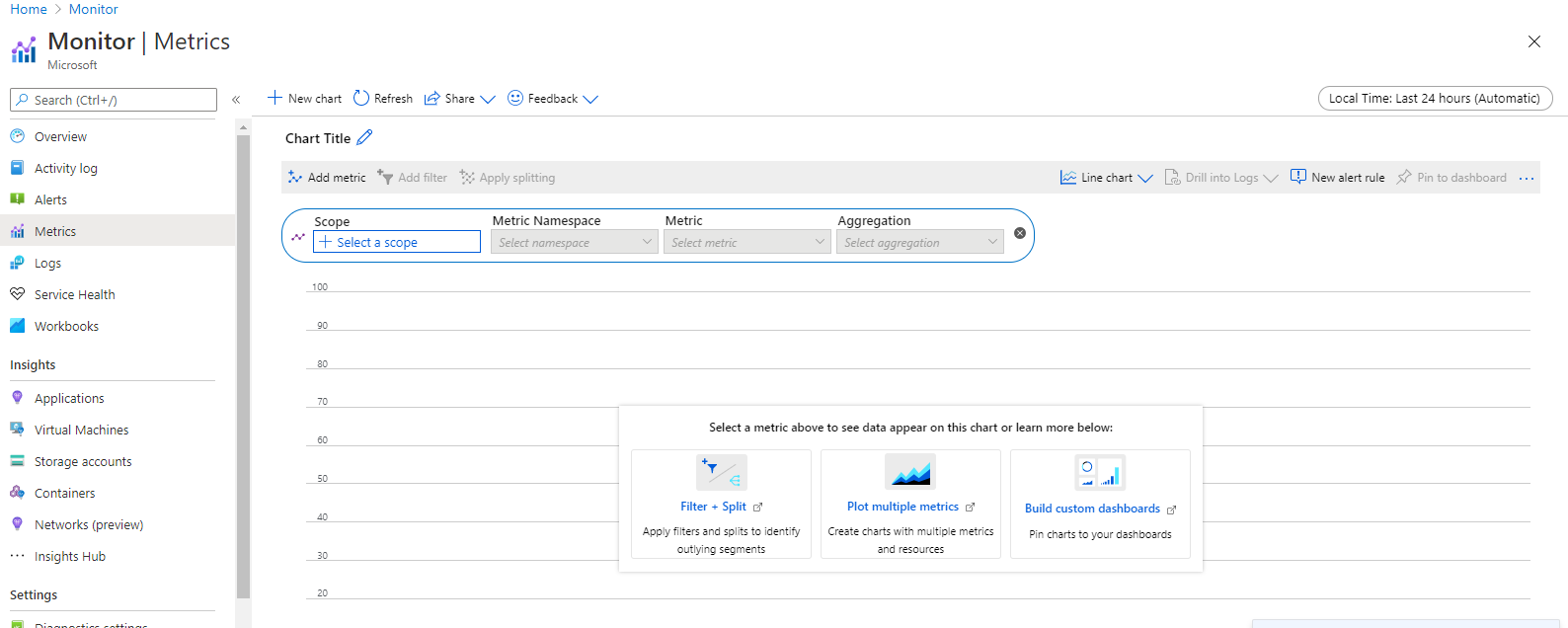
Task: Click the pencil icon to edit Chart Title
Action: pos(364,137)
